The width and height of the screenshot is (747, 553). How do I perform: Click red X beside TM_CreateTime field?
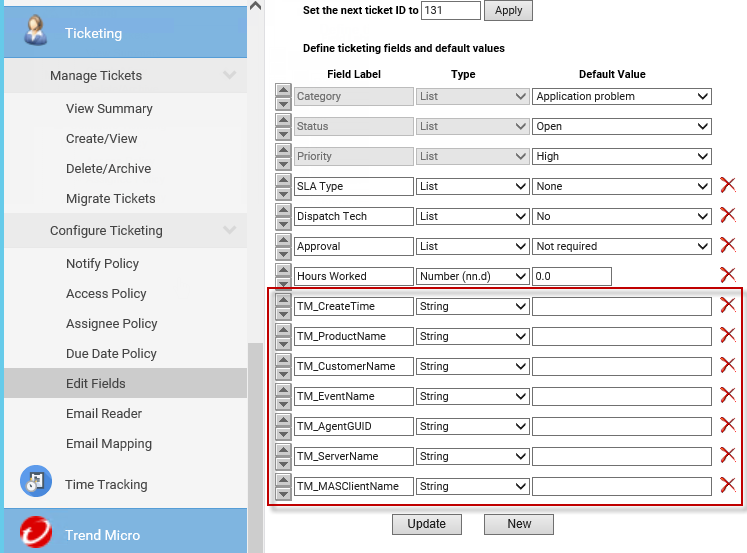coord(727,306)
